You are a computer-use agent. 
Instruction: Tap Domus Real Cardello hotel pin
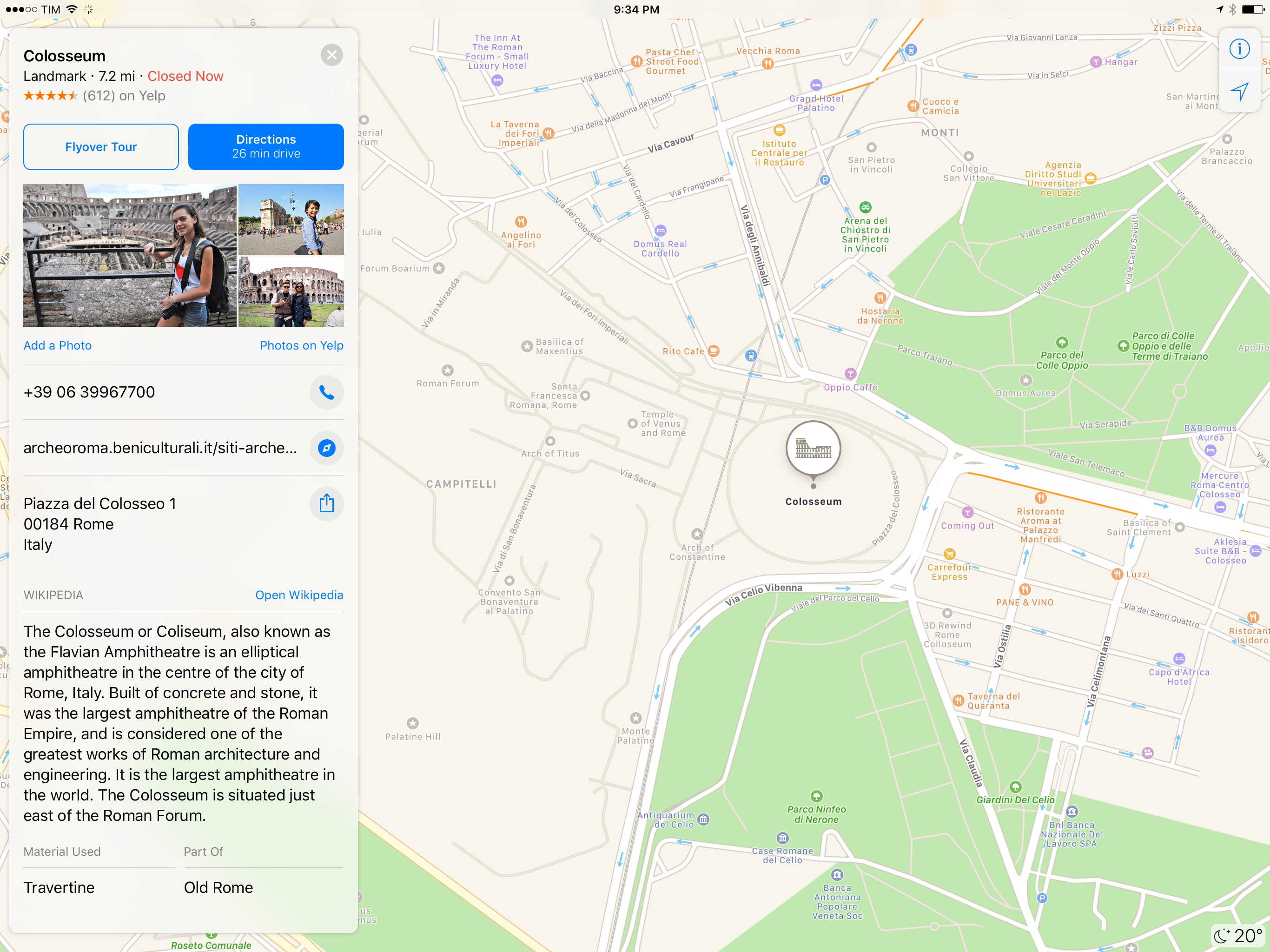tap(661, 231)
